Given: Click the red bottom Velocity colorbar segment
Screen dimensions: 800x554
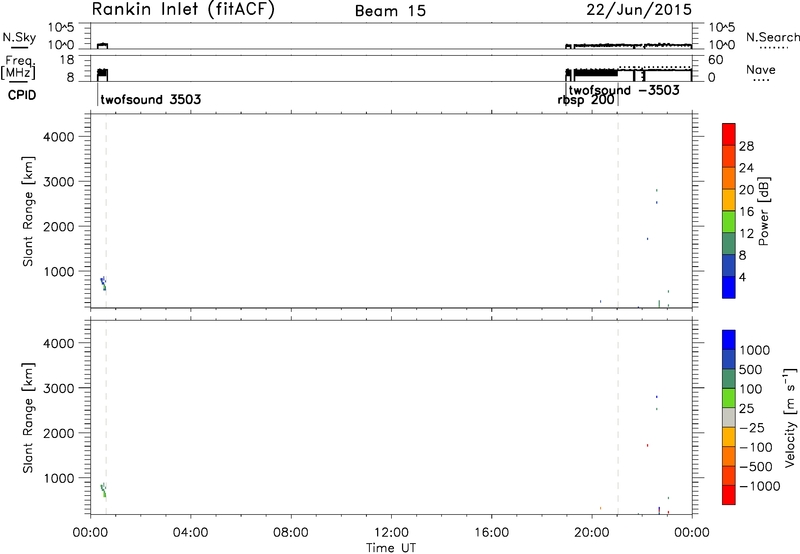Looking at the screenshot, I should click(729, 495).
